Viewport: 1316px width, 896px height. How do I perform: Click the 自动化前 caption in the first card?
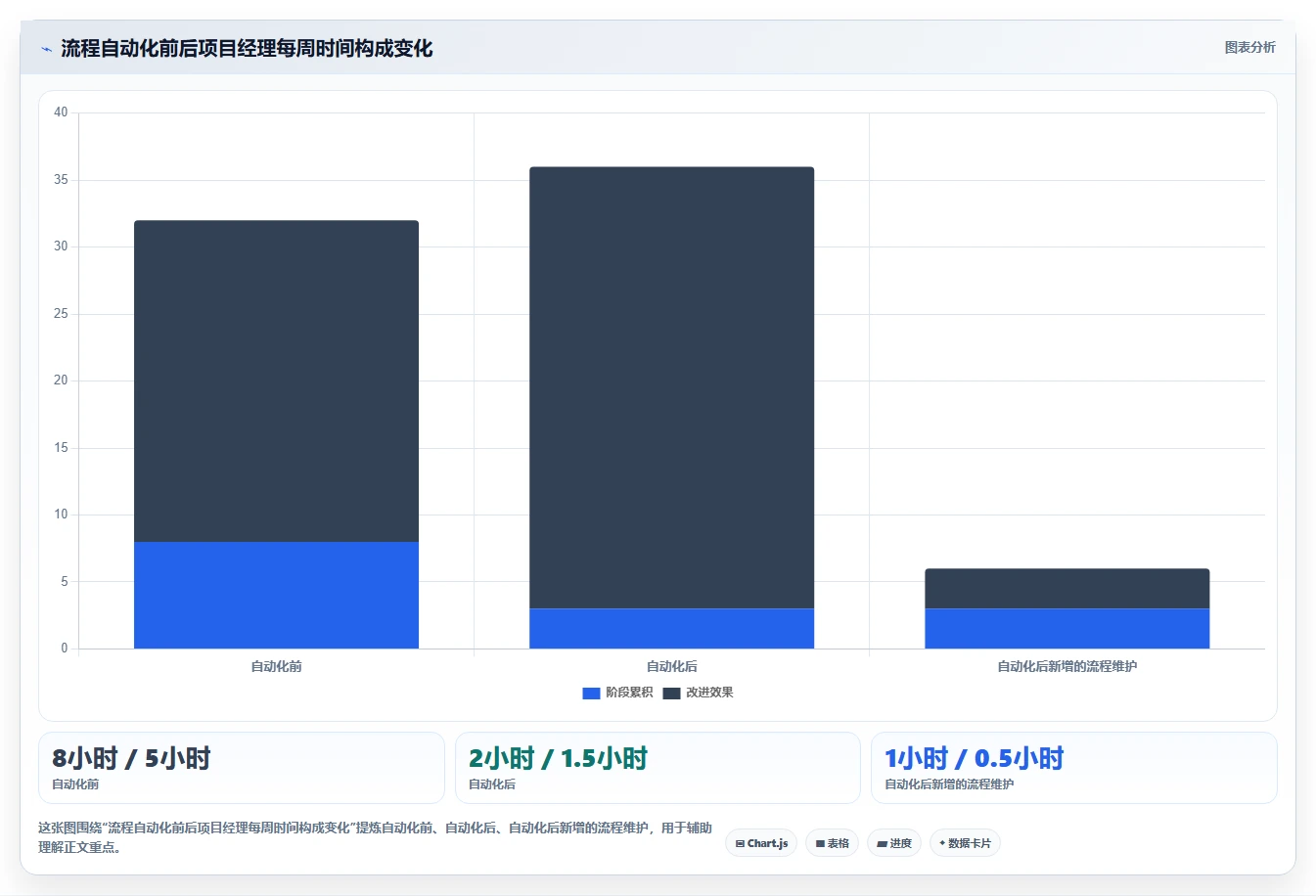pos(75,784)
